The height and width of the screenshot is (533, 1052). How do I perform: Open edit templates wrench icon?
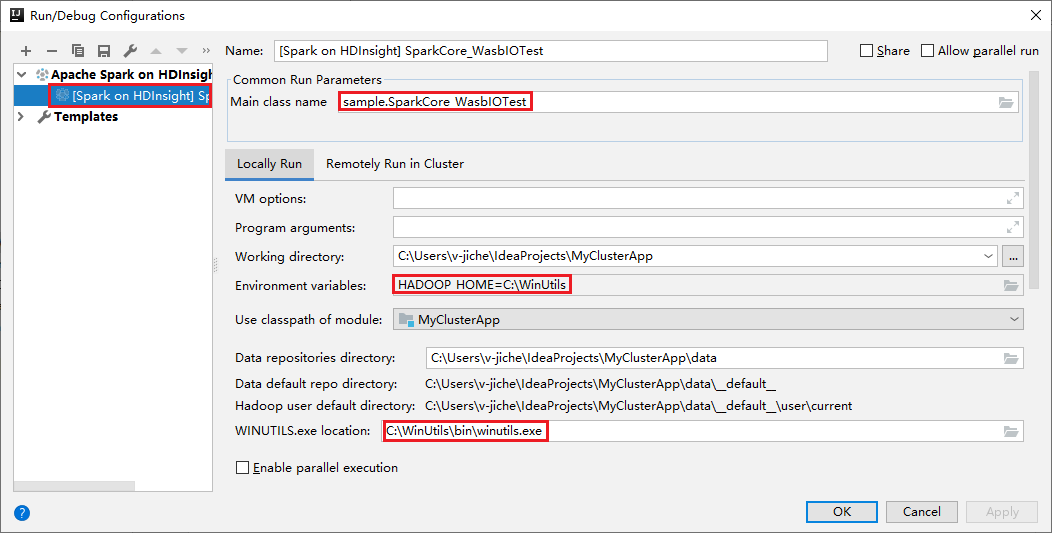[130, 51]
